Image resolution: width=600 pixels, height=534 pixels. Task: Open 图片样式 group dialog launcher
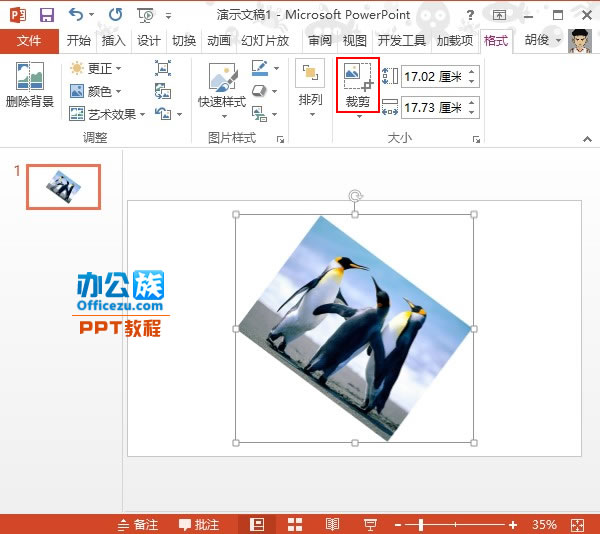[x=280, y=140]
